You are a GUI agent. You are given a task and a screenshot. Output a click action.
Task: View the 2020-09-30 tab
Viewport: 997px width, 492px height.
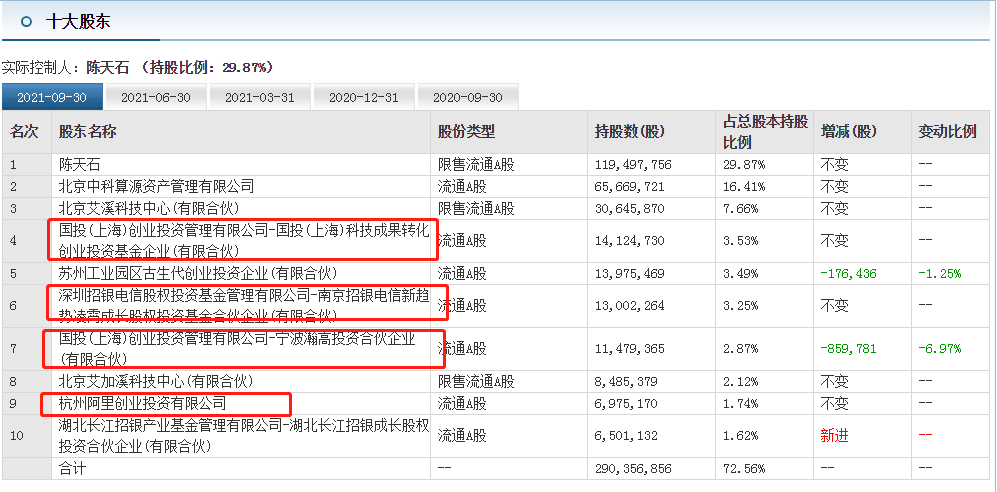tap(467, 97)
